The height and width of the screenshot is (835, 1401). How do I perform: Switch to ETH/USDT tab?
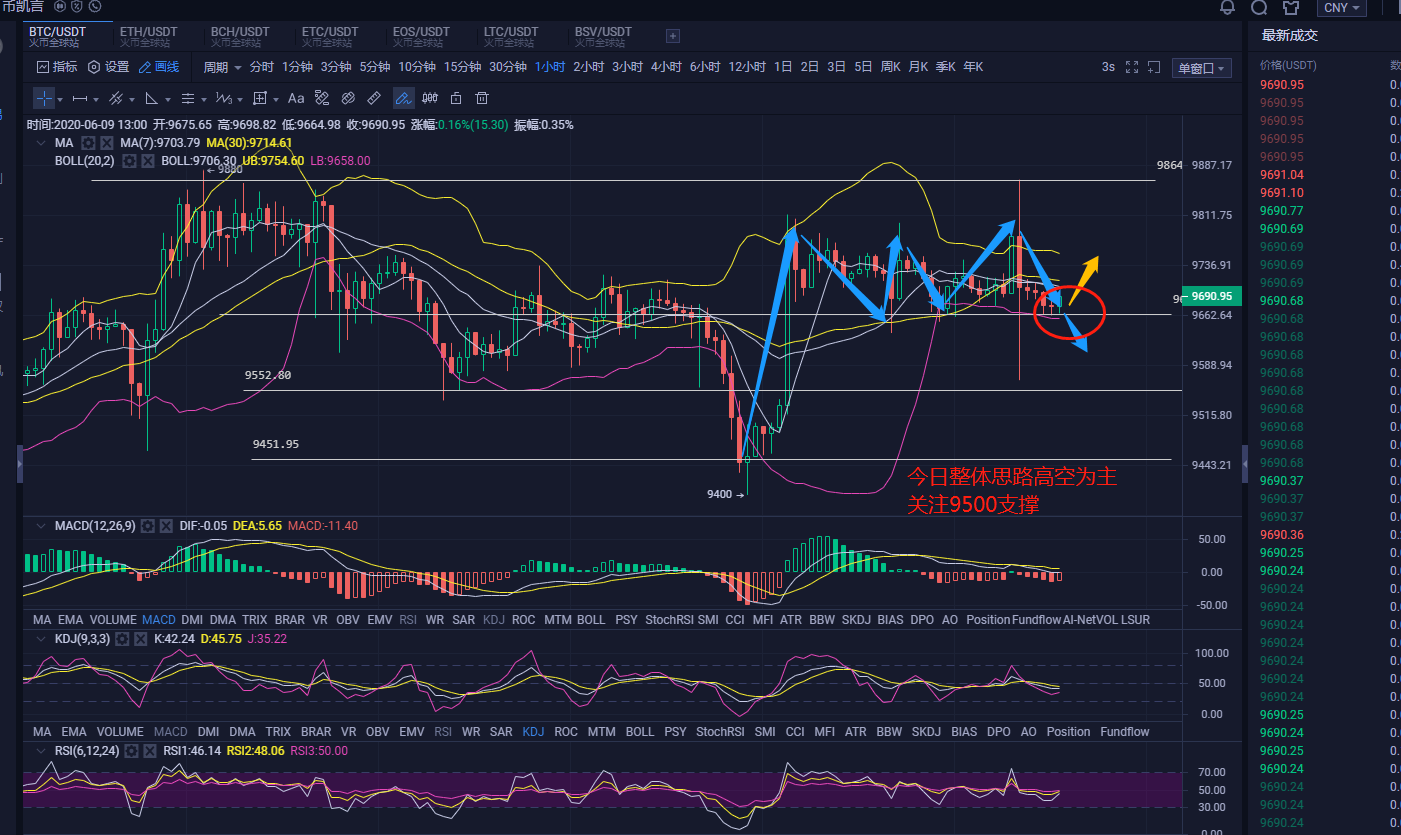click(150, 36)
